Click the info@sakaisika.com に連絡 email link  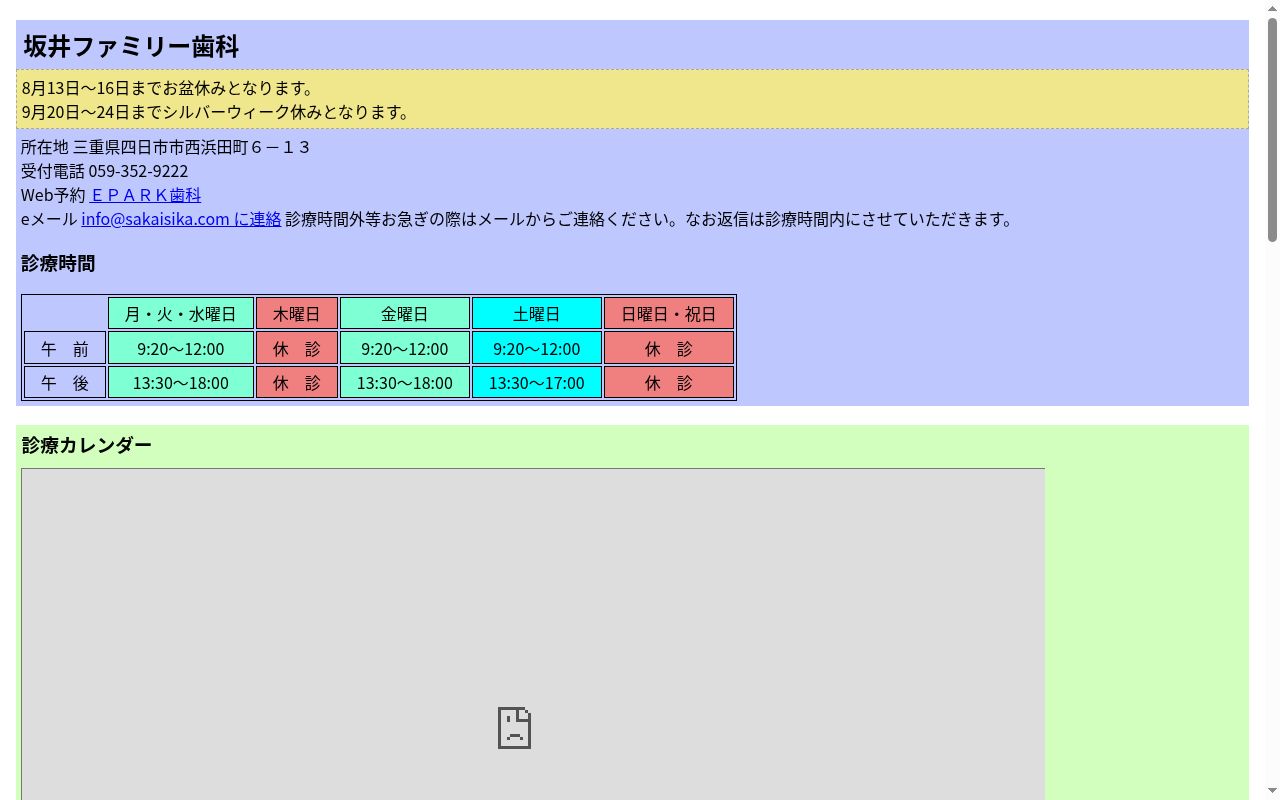click(181, 219)
